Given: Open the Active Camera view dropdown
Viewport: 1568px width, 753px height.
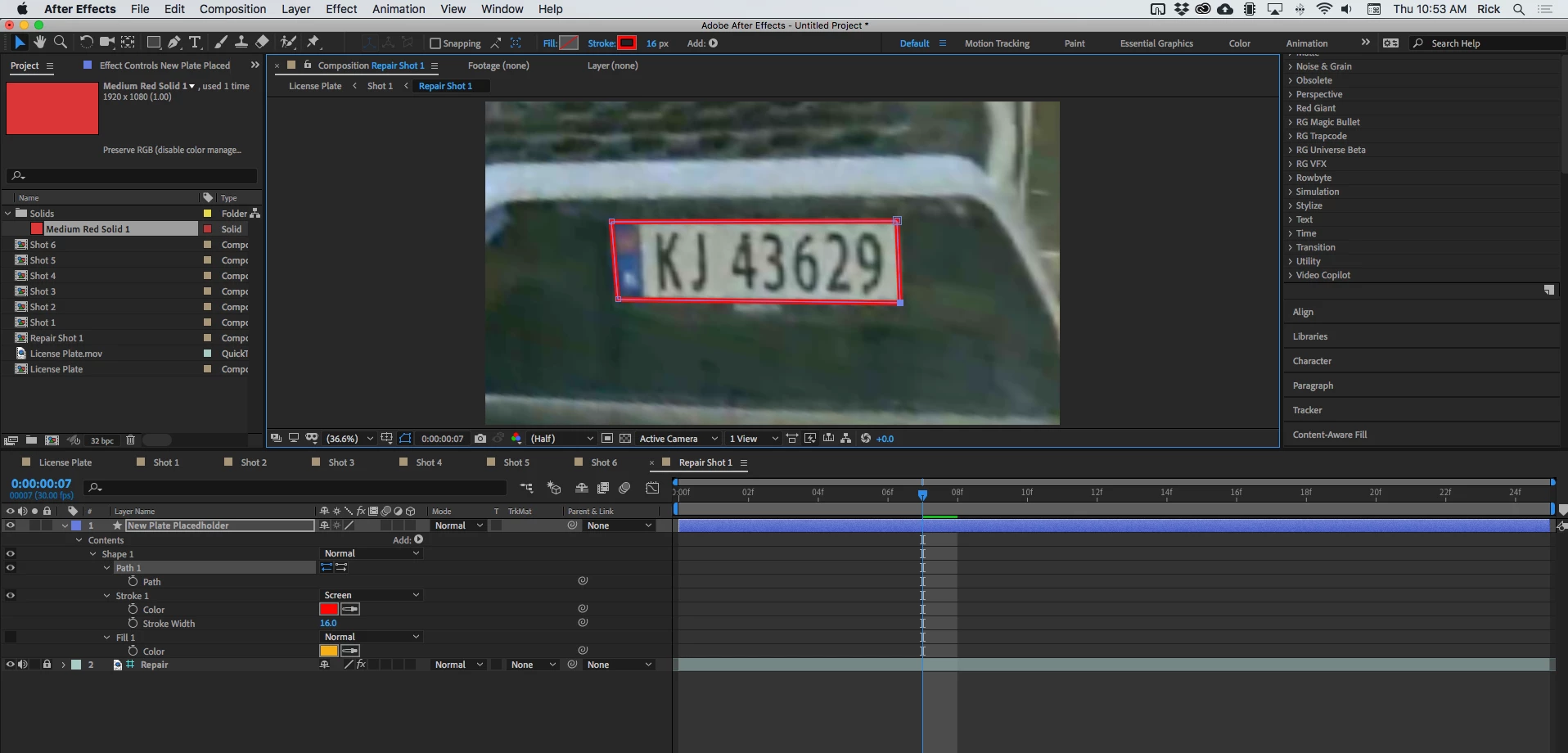Looking at the screenshot, I should [x=678, y=439].
